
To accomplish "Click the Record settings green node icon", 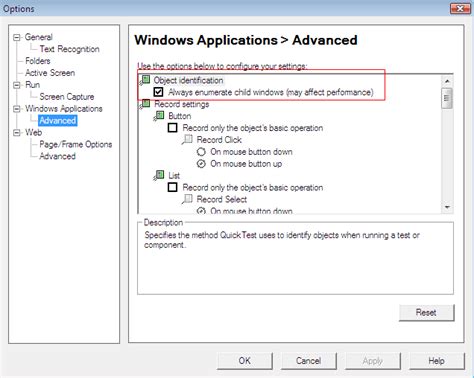I will click(x=145, y=104).
